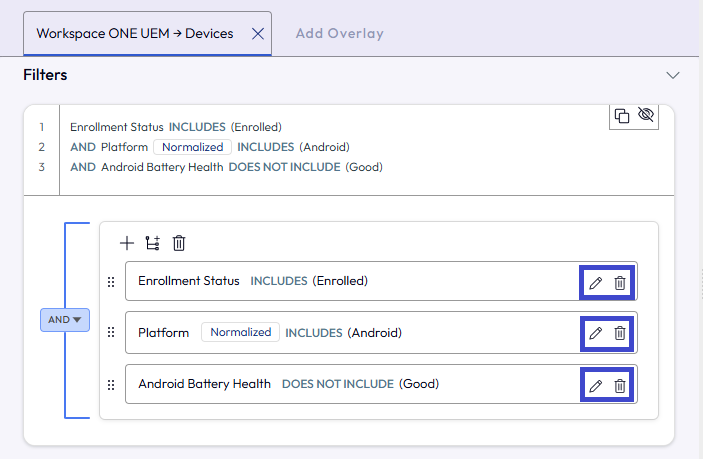Click the Normalized tag in query line 2
Image resolution: width=703 pixels, height=459 pixels.
pos(192,147)
